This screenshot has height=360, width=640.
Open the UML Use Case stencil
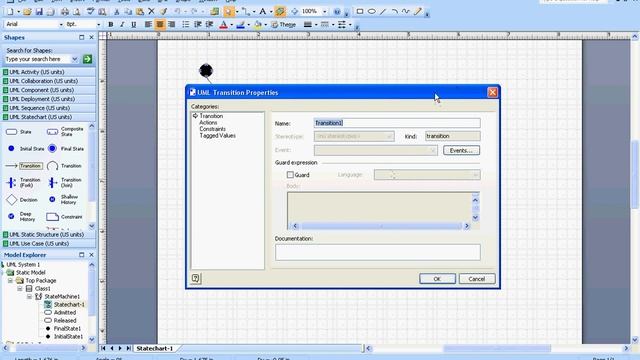49,243
